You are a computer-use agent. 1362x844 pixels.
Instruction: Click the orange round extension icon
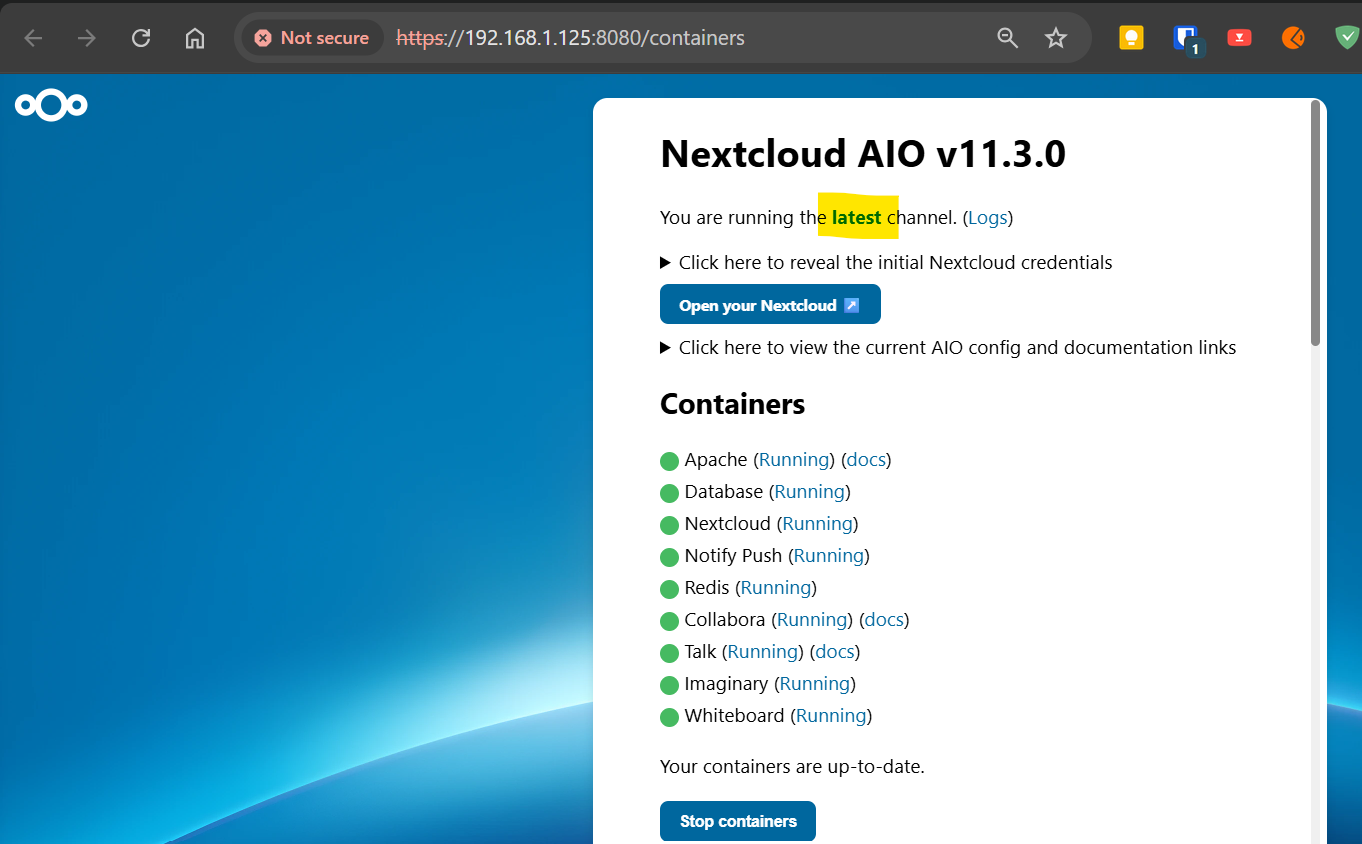[1293, 38]
